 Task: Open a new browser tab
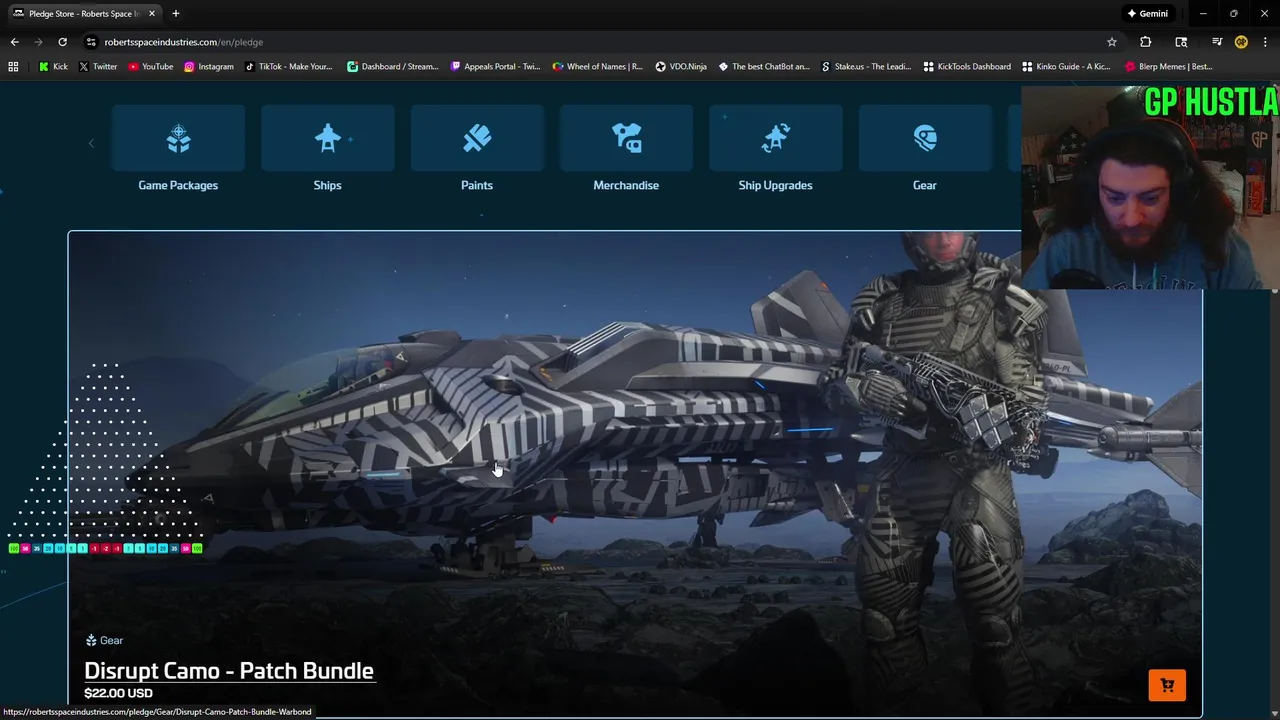[x=175, y=14]
